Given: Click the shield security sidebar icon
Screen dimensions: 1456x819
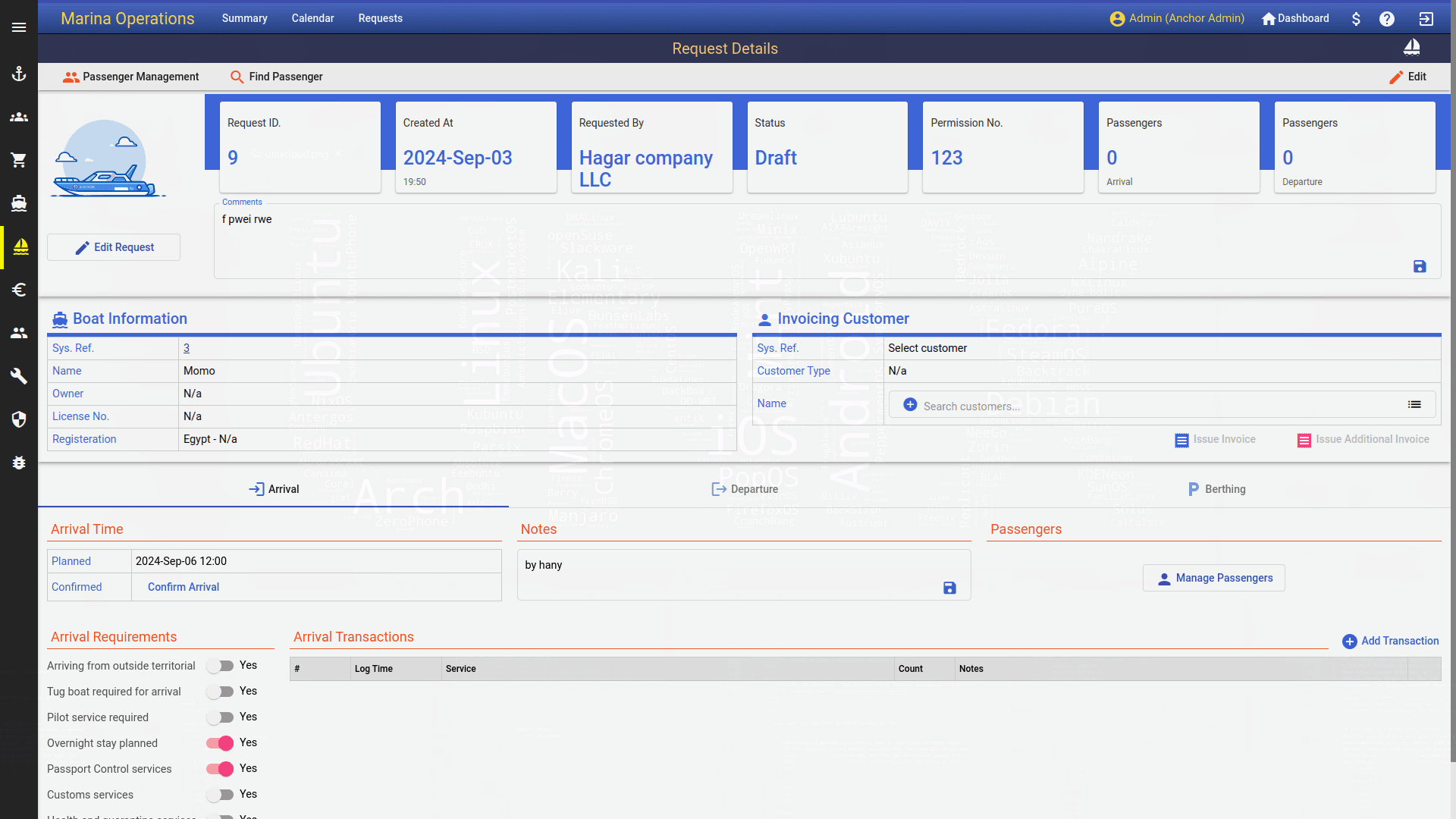Looking at the screenshot, I should click(19, 419).
